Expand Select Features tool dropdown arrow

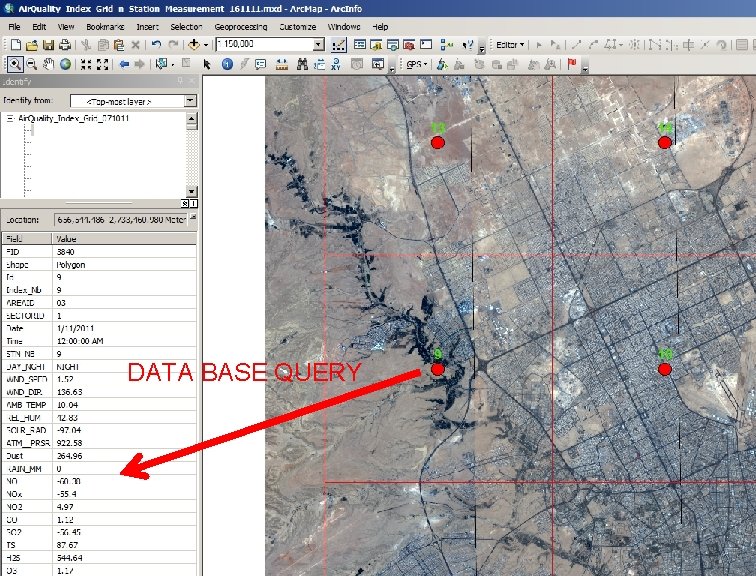coord(172,64)
